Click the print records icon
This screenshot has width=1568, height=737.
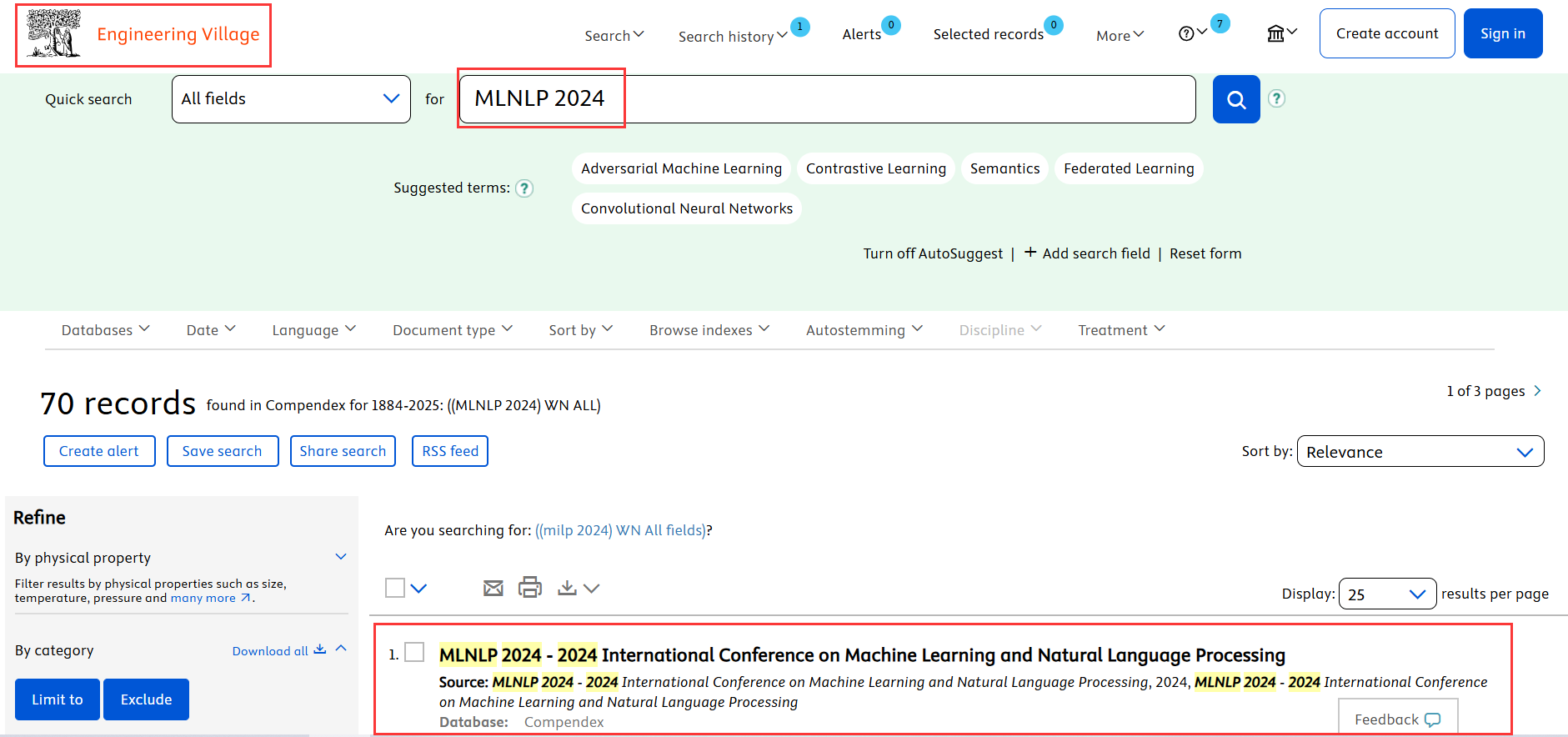click(530, 588)
